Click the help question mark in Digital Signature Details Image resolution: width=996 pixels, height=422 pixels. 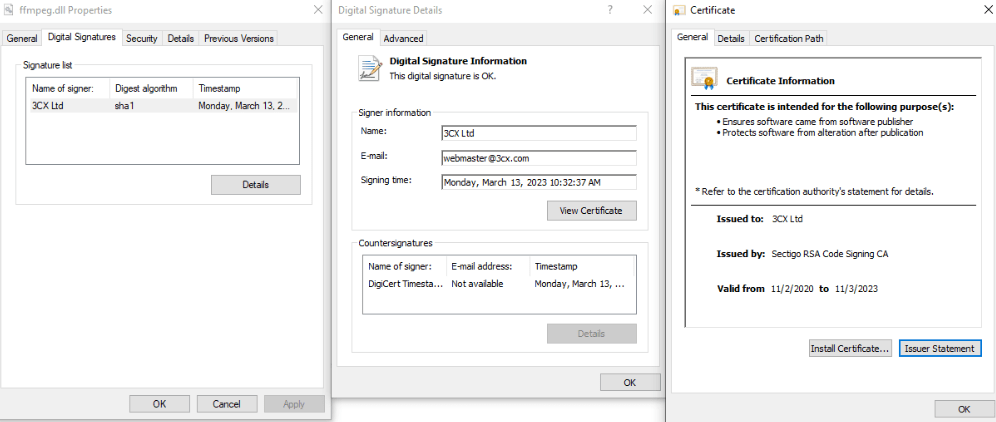[x=610, y=10]
